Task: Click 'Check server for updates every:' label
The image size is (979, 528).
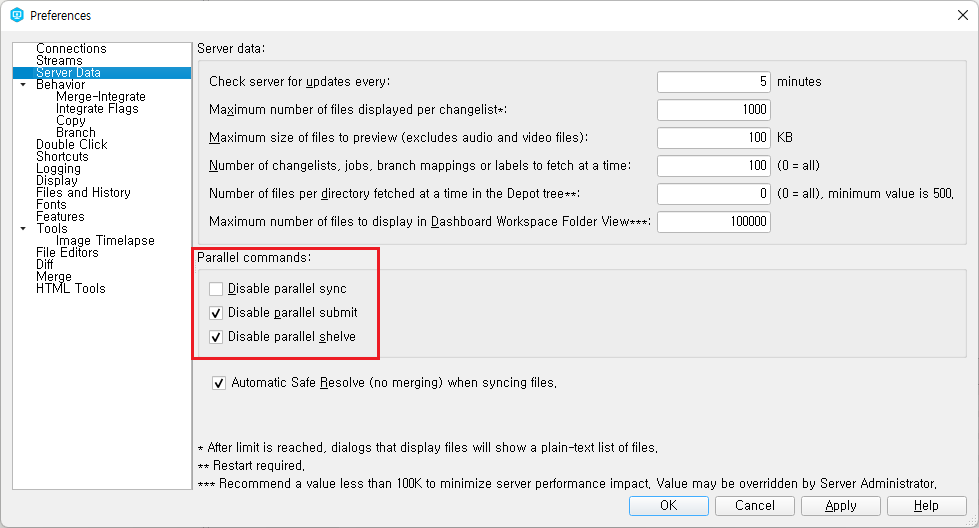Action: click(300, 82)
